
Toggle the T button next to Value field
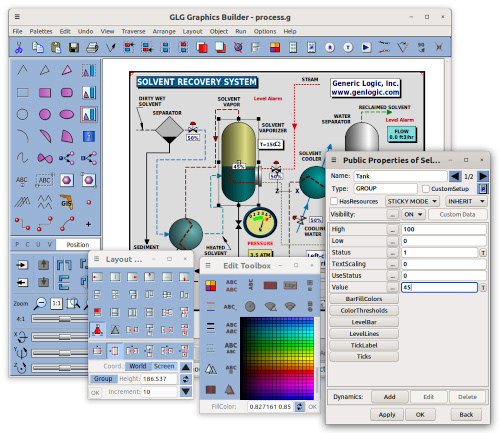(483, 287)
